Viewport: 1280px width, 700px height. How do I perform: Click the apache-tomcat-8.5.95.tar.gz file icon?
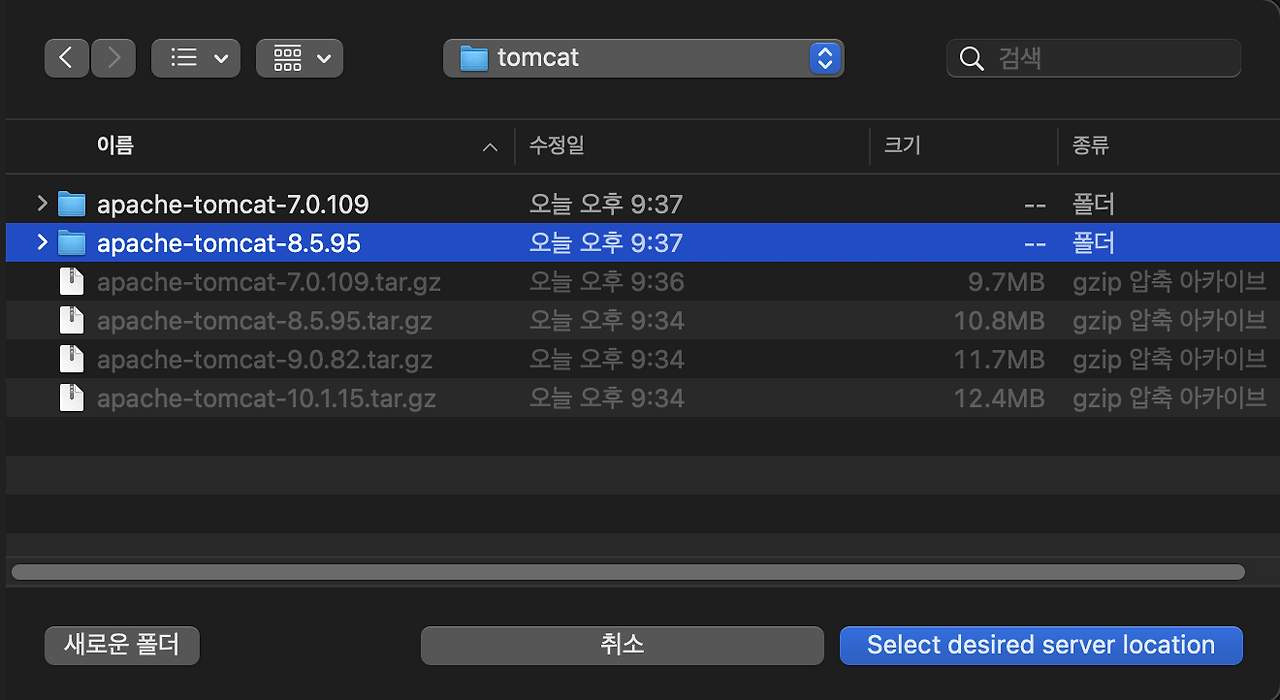pyautogui.click(x=71, y=320)
